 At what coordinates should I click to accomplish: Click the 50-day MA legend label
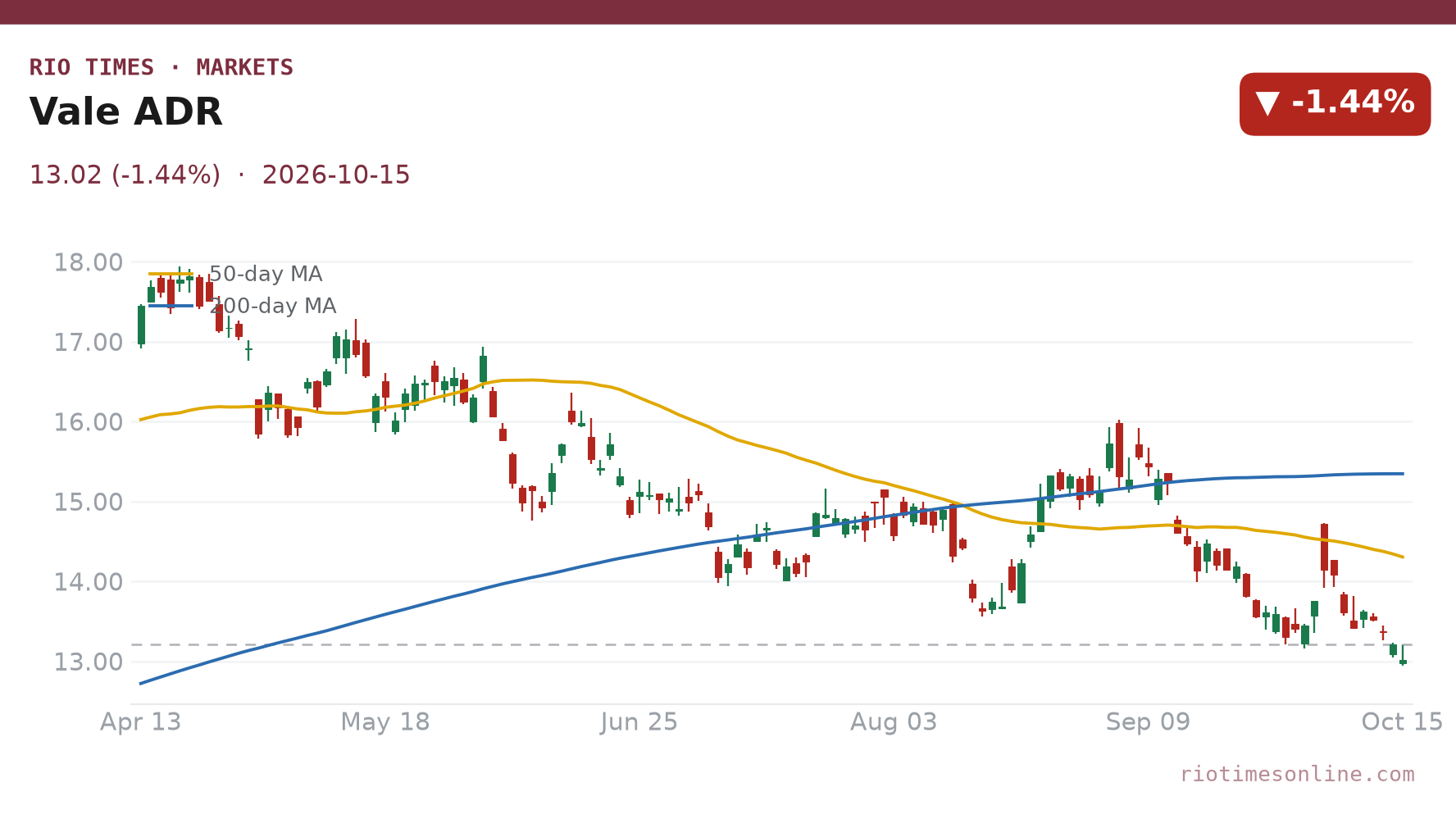(266, 274)
